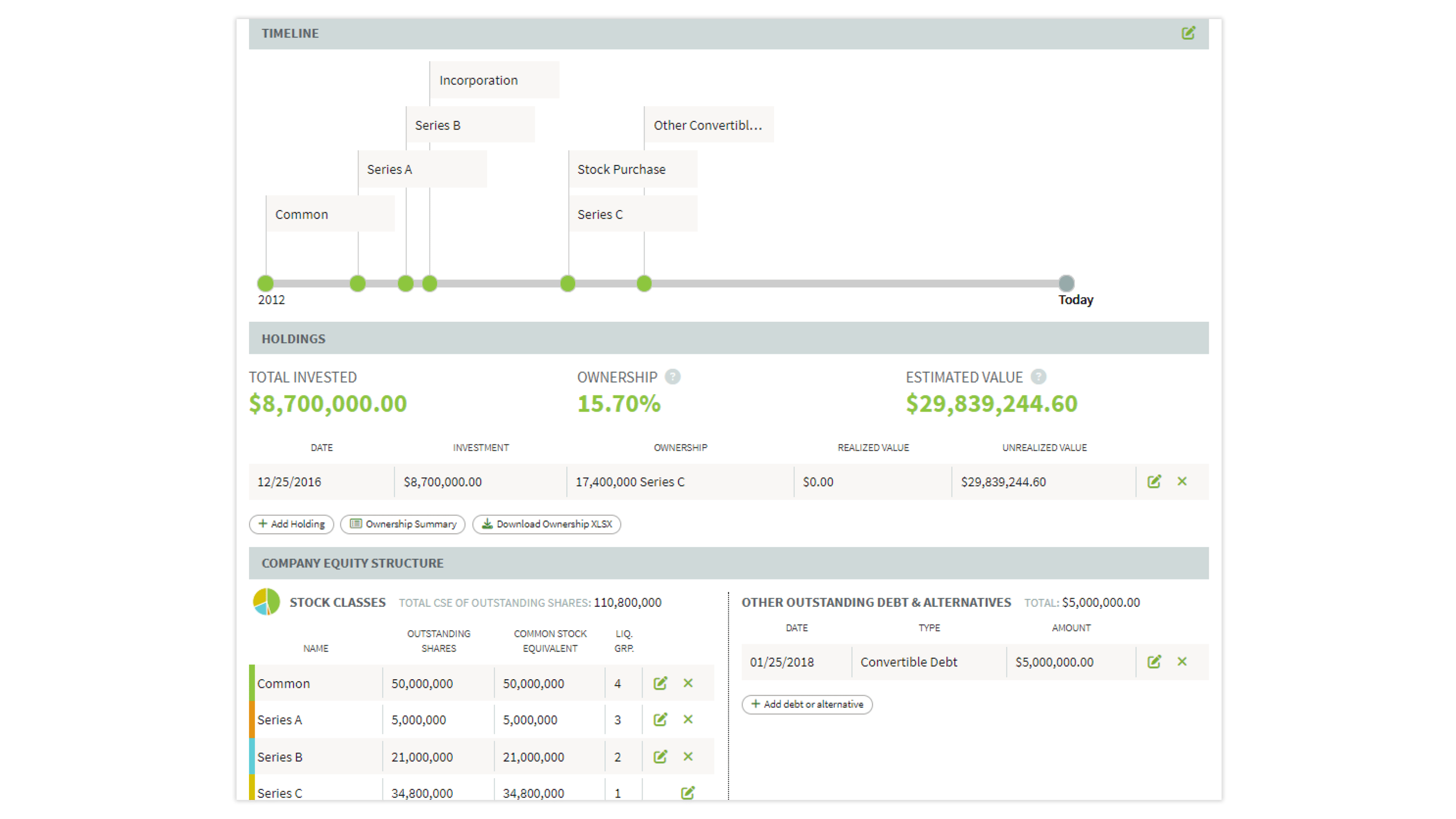Image resolution: width=1456 pixels, height=819 pixels.
Task: Click Add Holding
Action: [x=291, y=524]
